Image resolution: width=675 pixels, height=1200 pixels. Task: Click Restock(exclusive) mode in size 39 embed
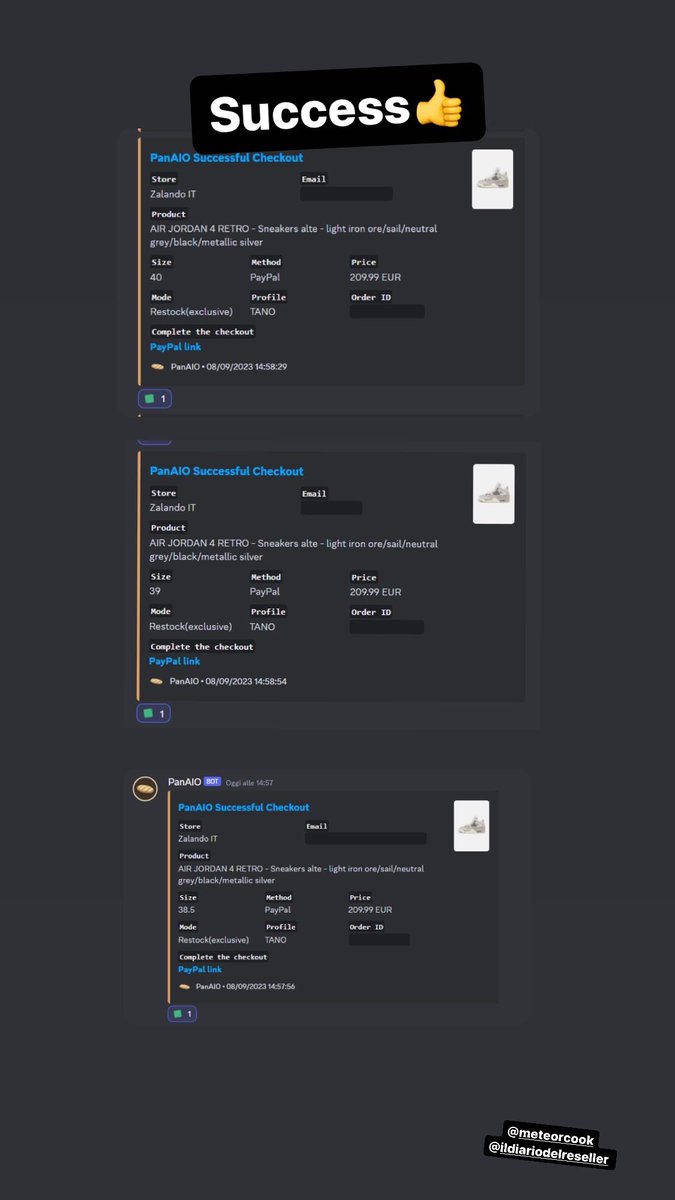191,627
